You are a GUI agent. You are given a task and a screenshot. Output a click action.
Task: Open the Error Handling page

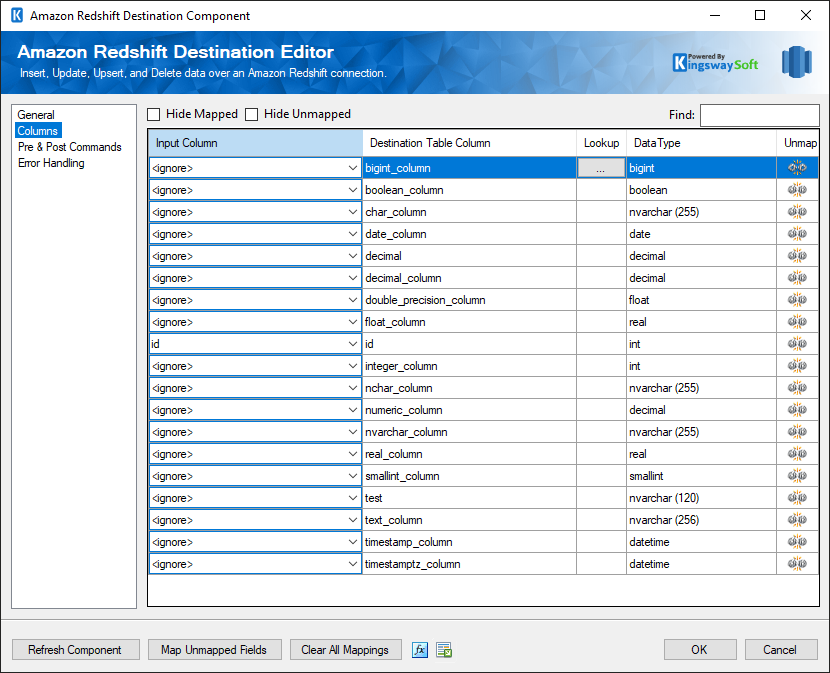point(51,163)
